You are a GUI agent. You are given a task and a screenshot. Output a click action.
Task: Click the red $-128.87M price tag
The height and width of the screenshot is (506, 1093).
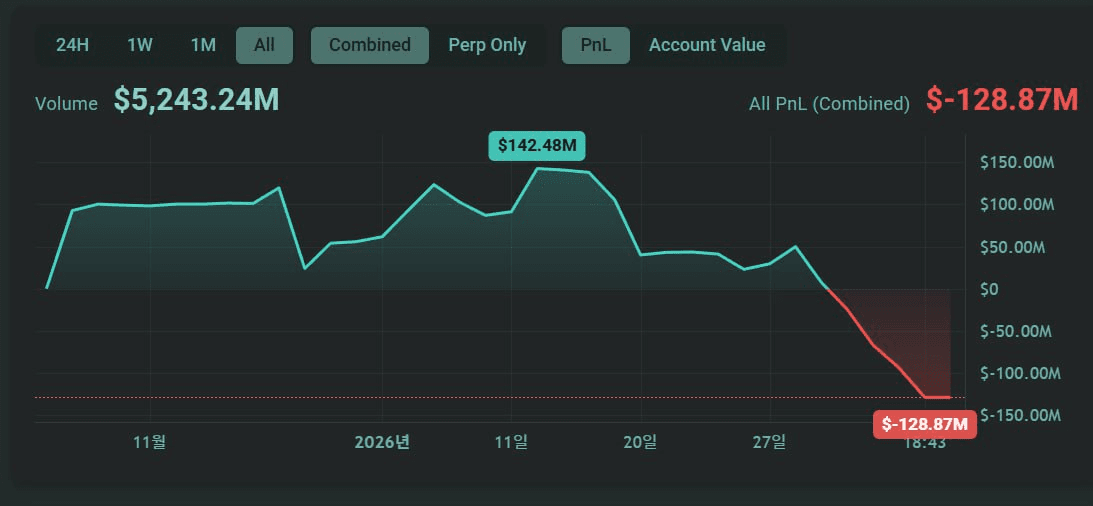click(925, 424)
